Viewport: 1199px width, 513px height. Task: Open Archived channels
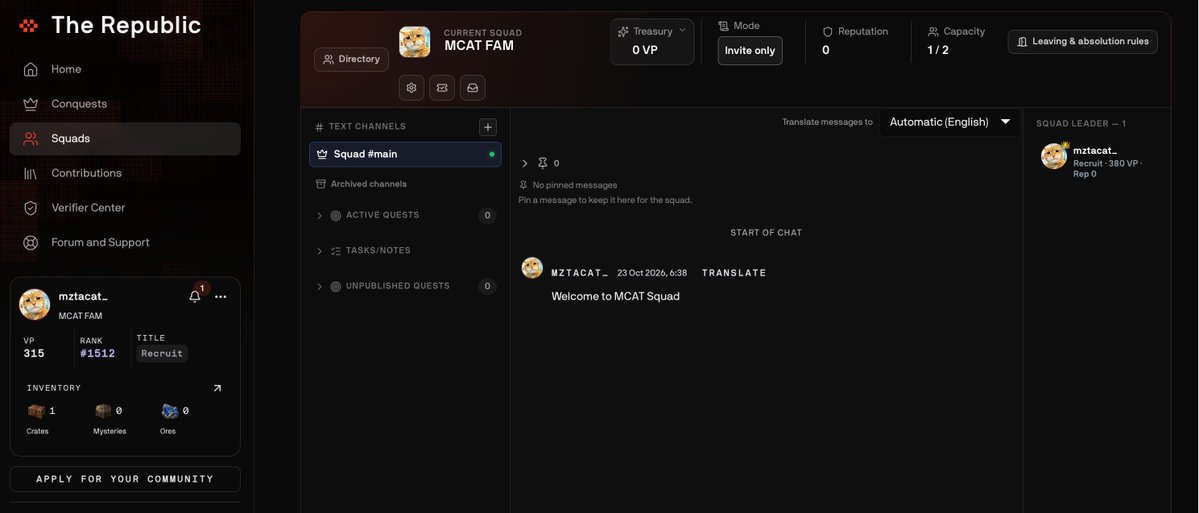coord(361,184)
